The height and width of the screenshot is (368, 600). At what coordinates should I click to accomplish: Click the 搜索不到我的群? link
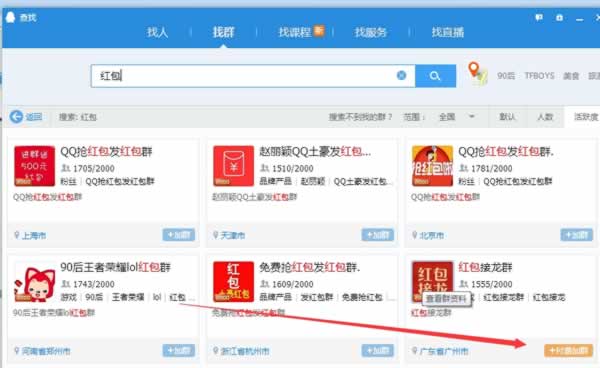[360, 117]
